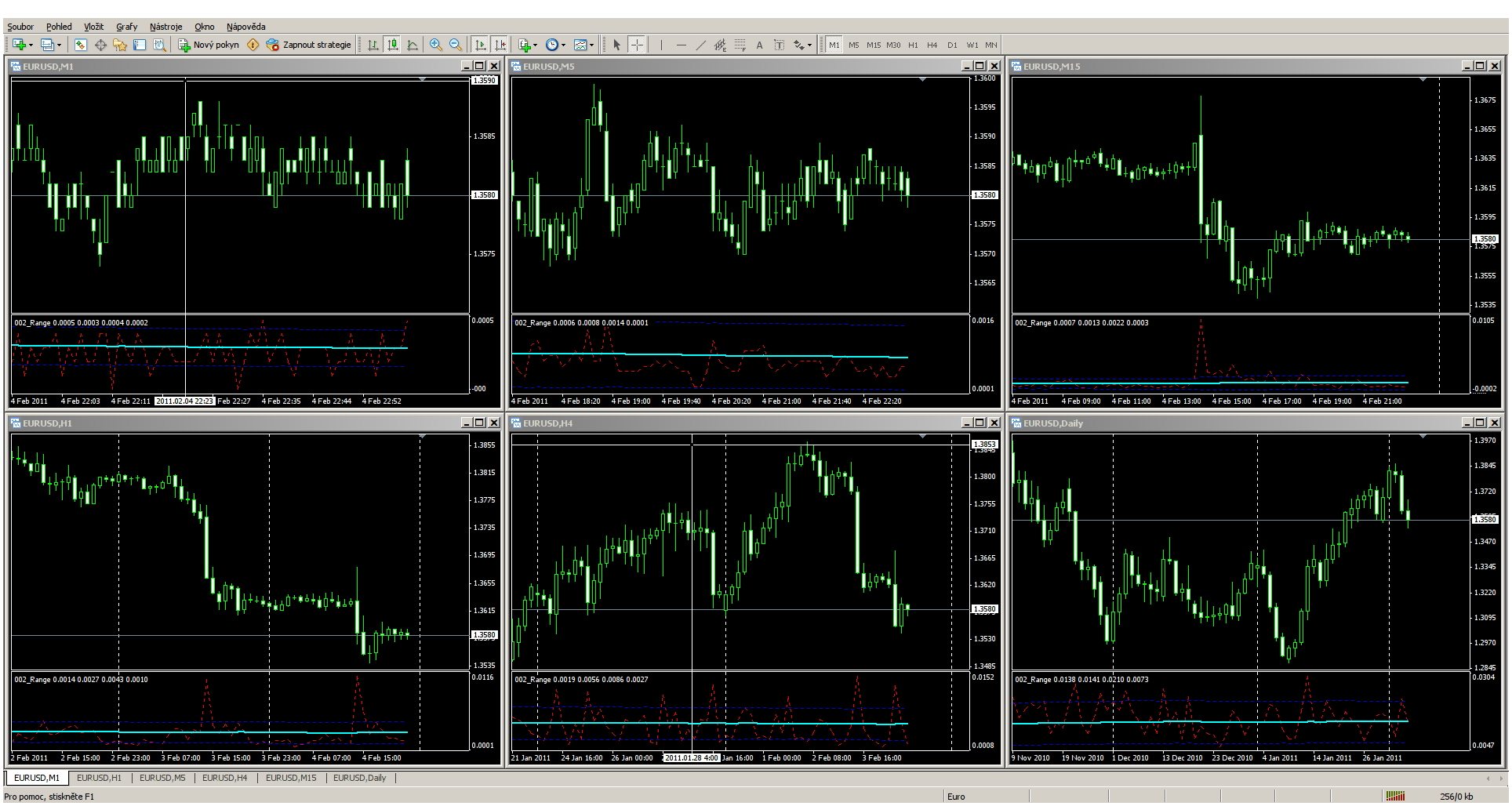Select the H4 timeframe

point(932,45)
